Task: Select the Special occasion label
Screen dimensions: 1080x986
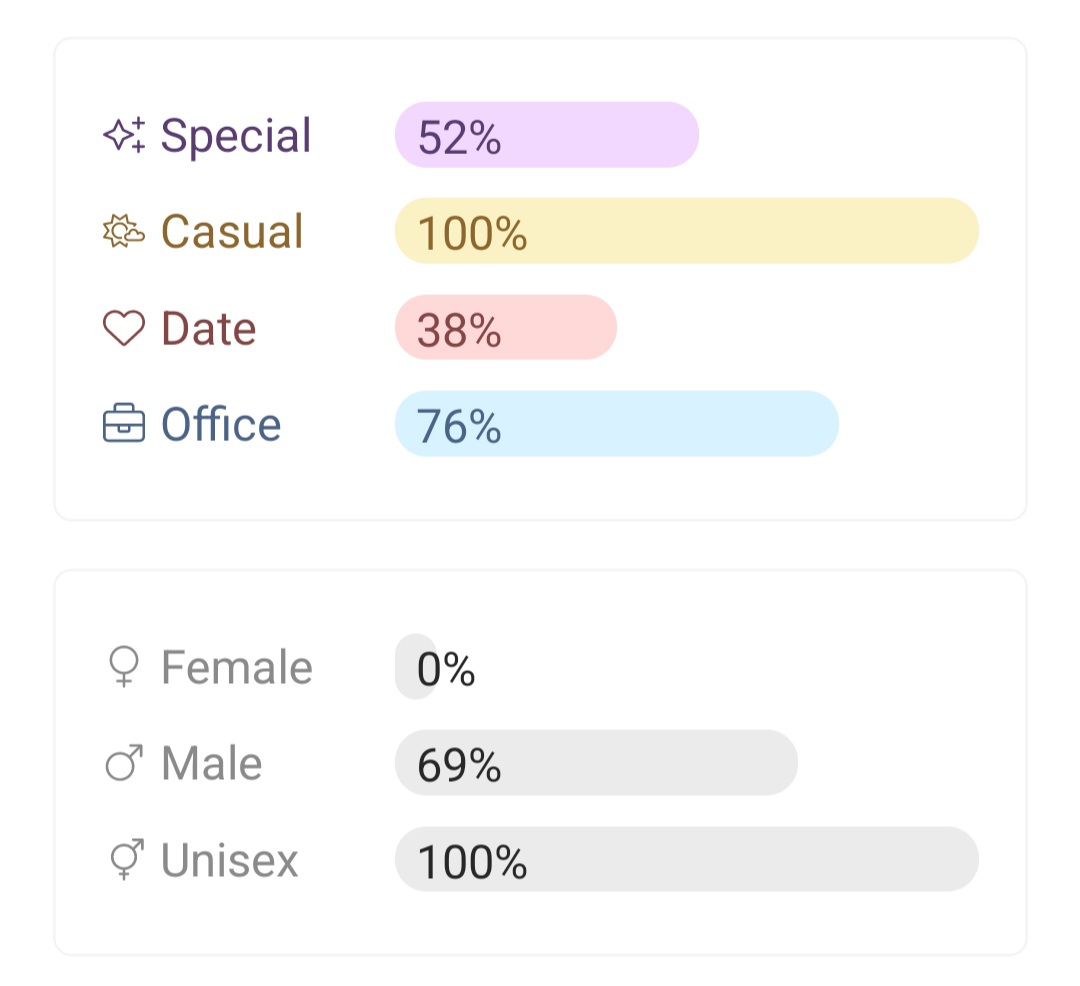Action: [x=236, y=135]
